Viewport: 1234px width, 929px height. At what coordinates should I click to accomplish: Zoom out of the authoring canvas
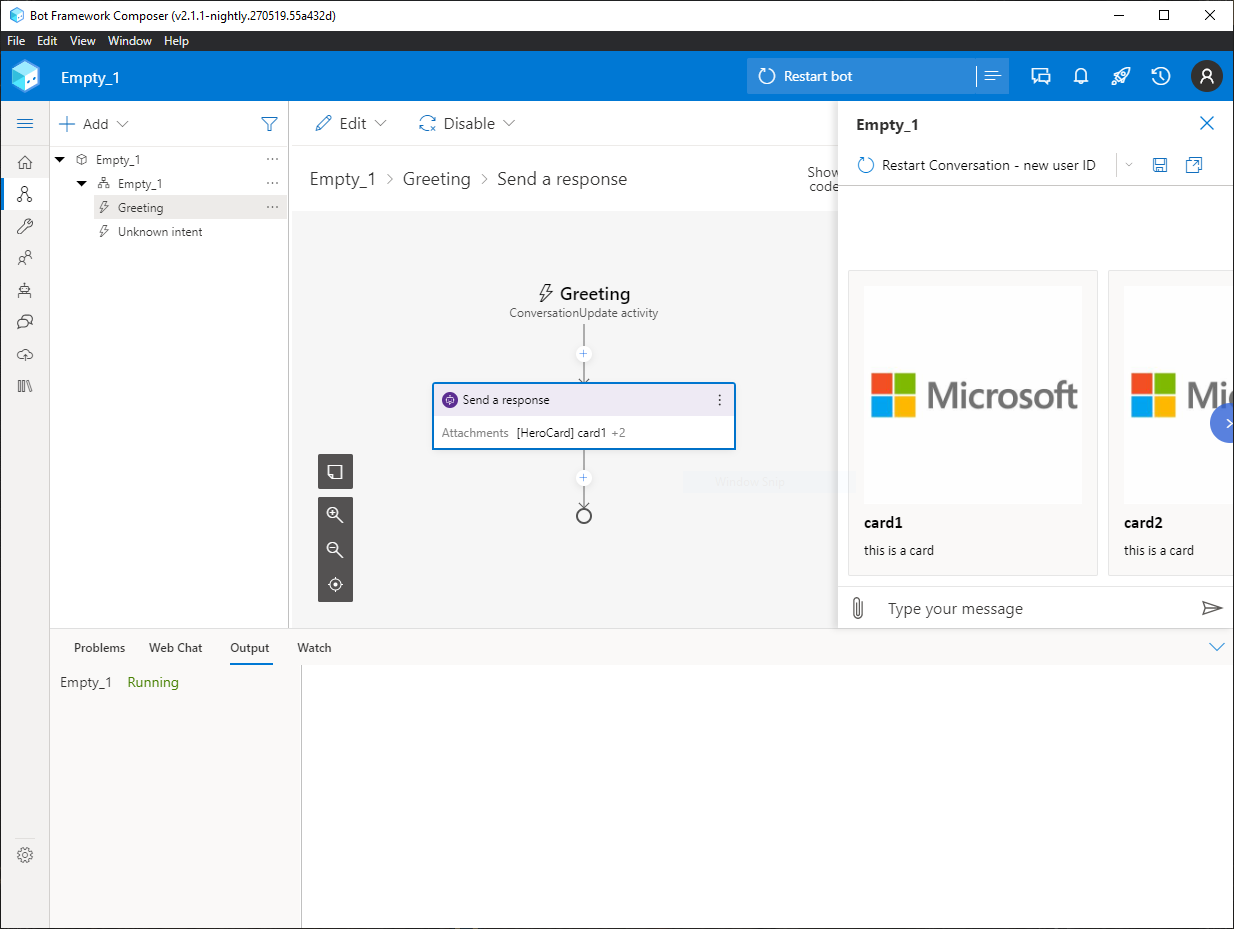(x=335, y=549)
